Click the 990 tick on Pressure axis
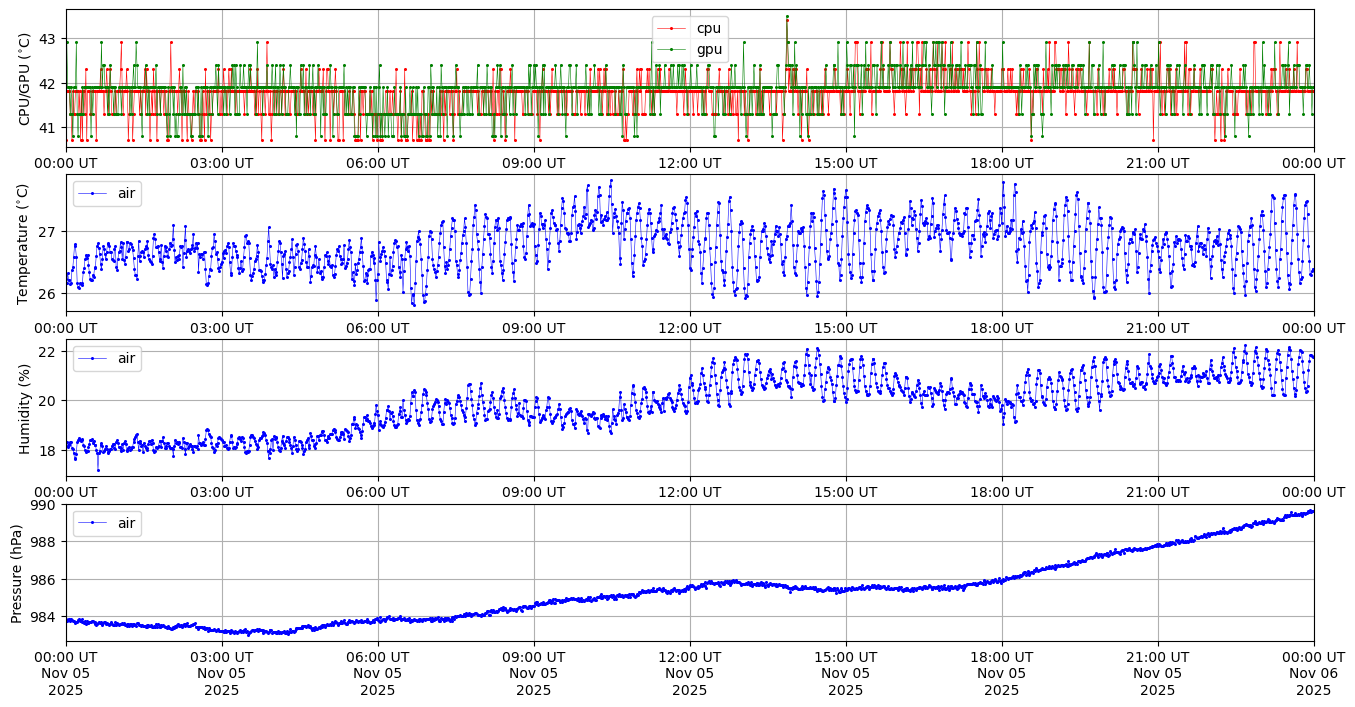The width and height of the screenshot is (1355, 707). (45, 504)
